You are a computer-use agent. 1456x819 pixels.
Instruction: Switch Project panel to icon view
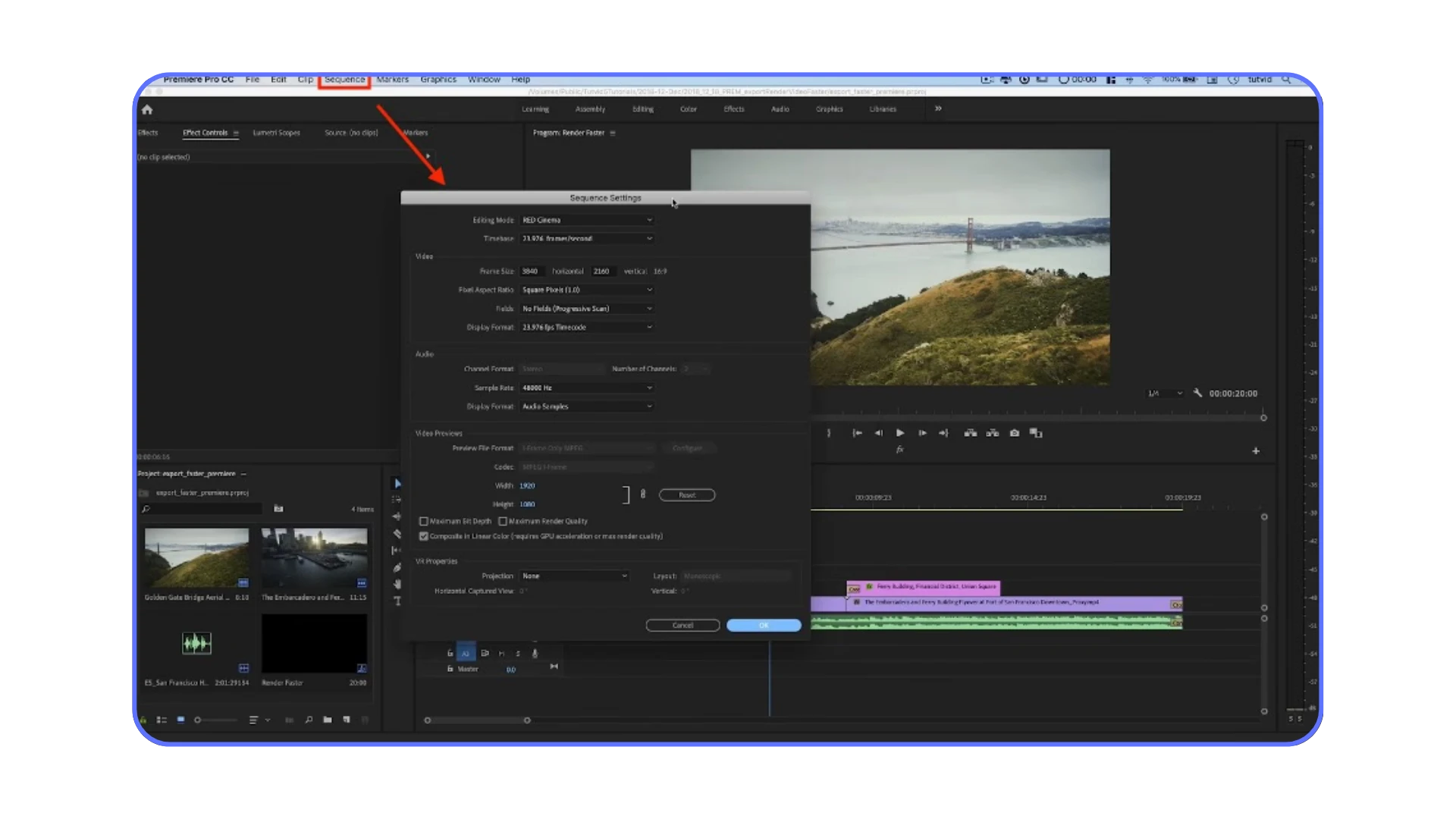180,720
